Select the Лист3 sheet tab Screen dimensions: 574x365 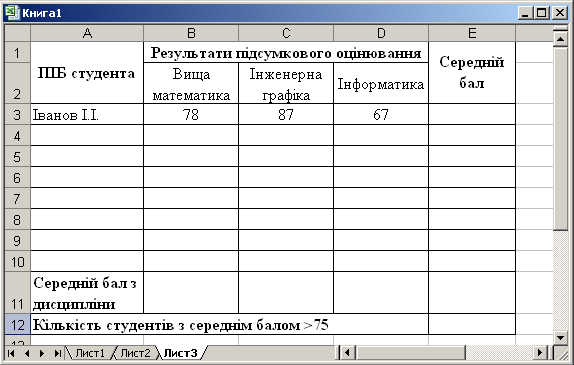point(180,353)
